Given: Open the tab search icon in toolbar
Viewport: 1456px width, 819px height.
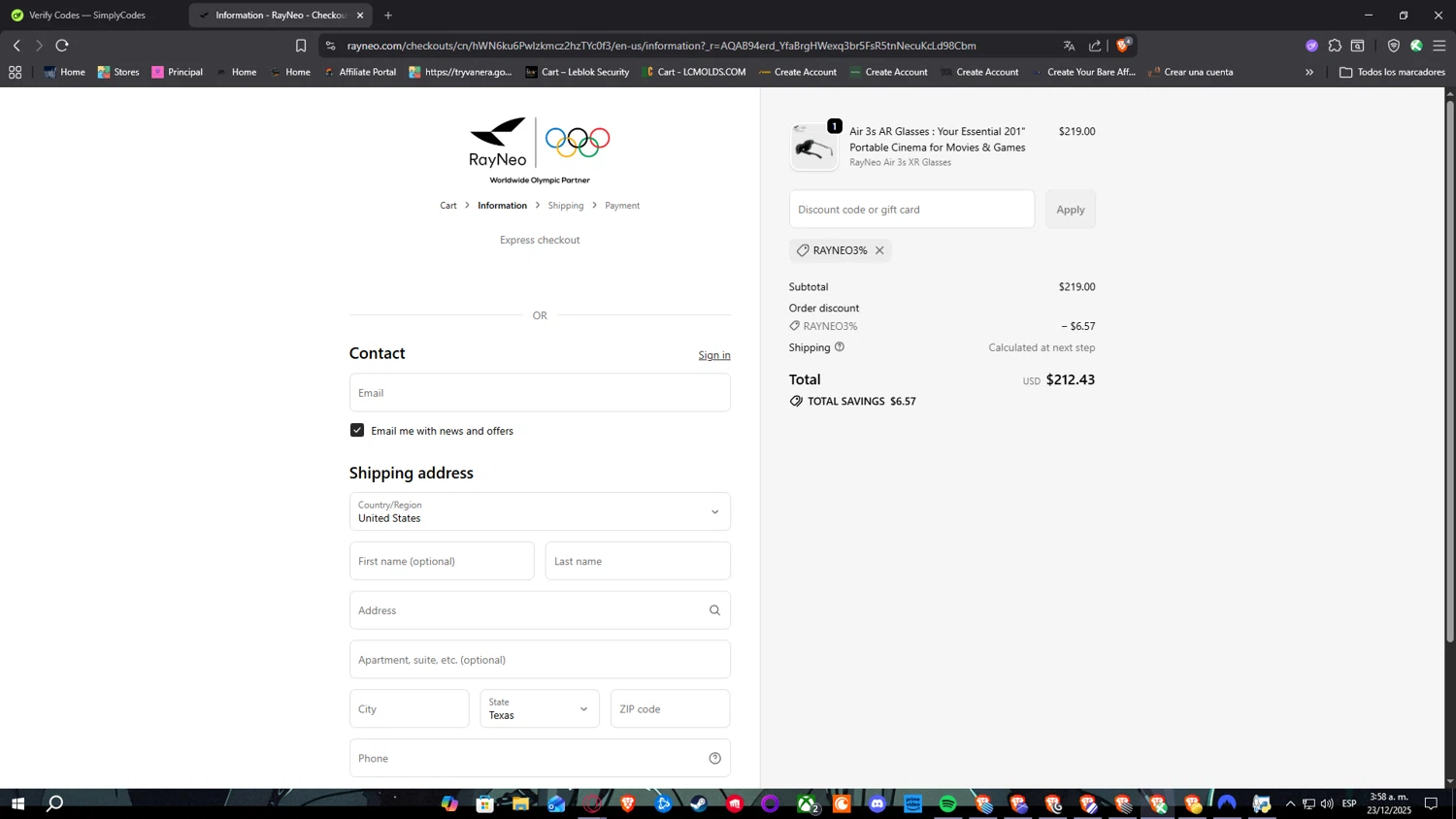Looking at the screenshot, I should (1358, 46).
